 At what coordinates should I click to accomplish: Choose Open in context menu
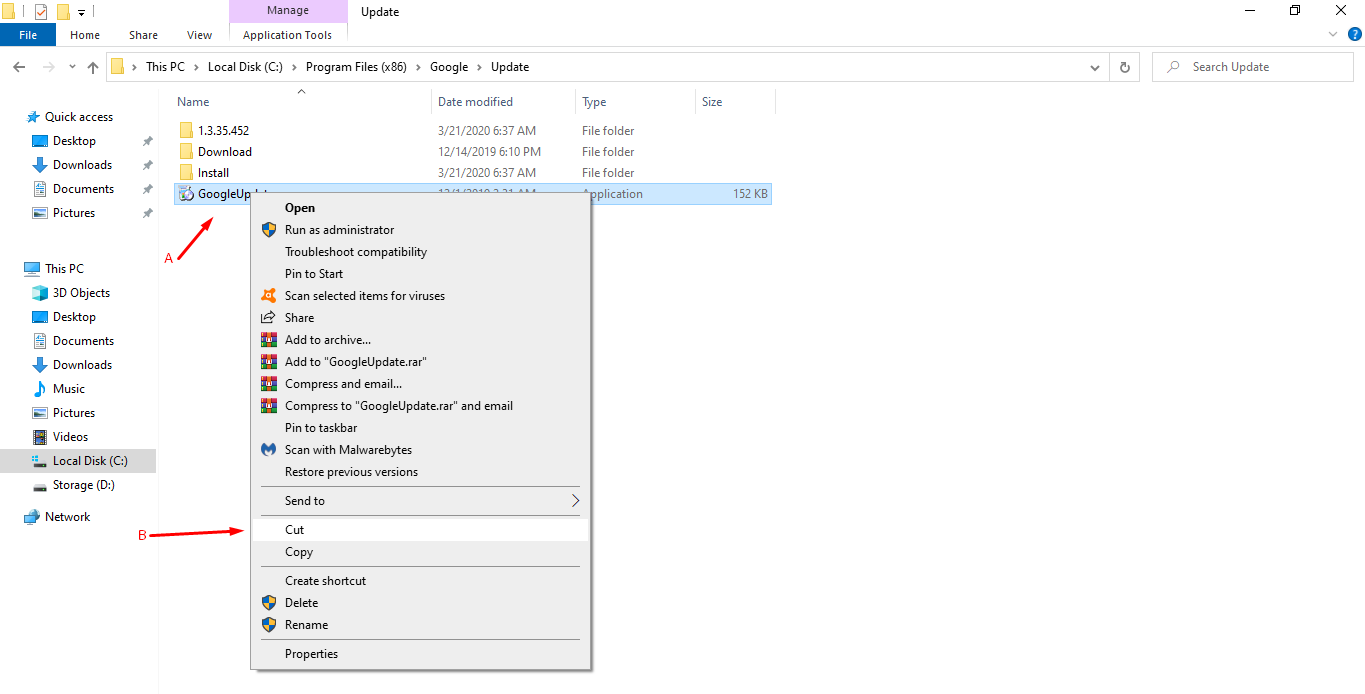click(x=420, y=208)
